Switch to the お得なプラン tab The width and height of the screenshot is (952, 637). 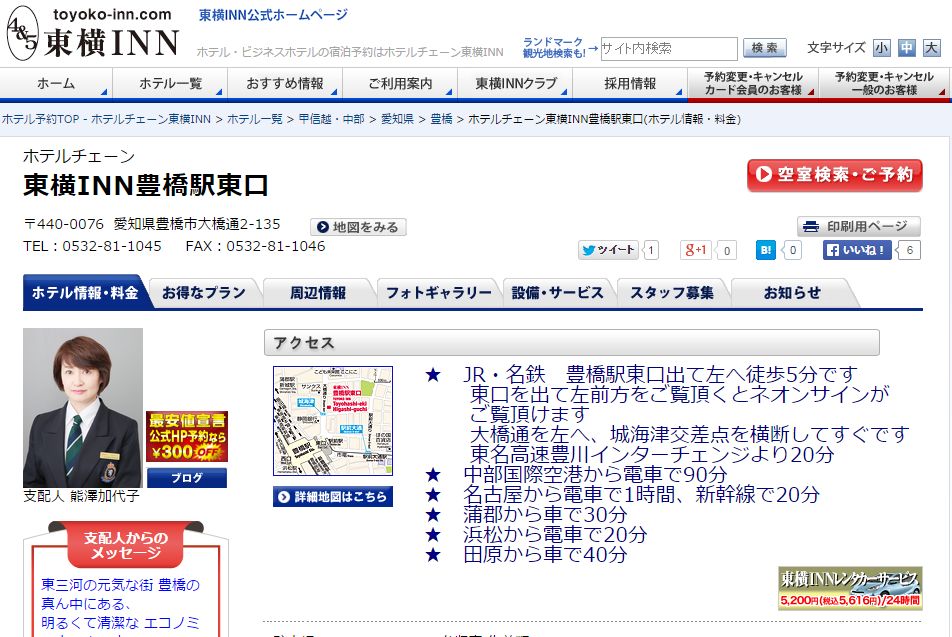click(204, 293)
